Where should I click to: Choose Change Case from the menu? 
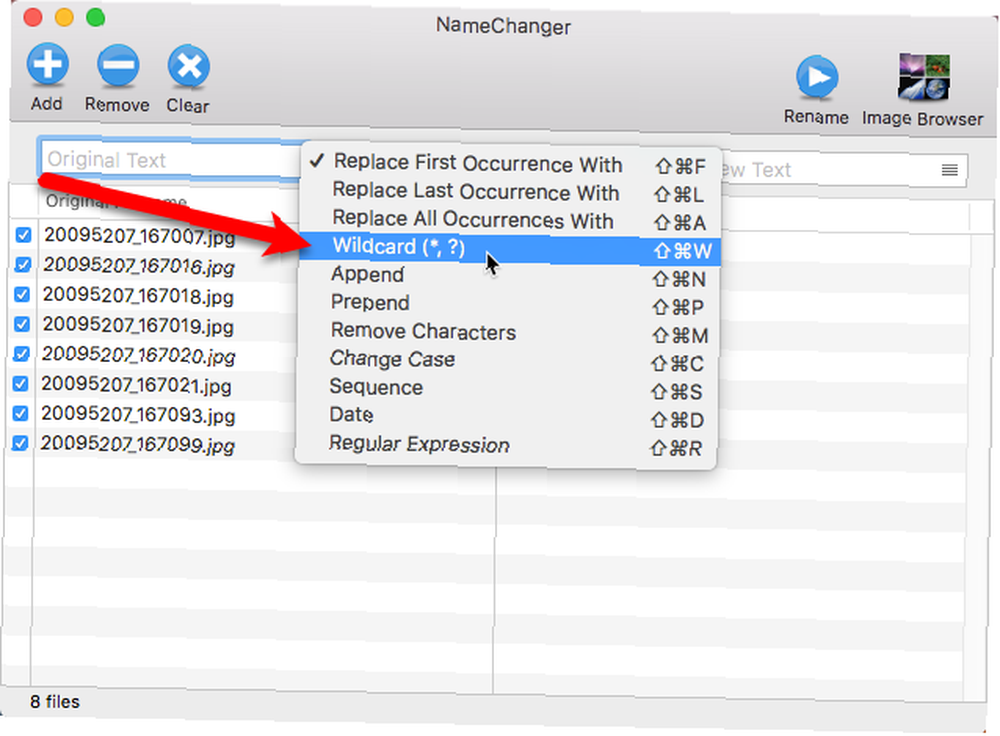(x=507, y=360)
